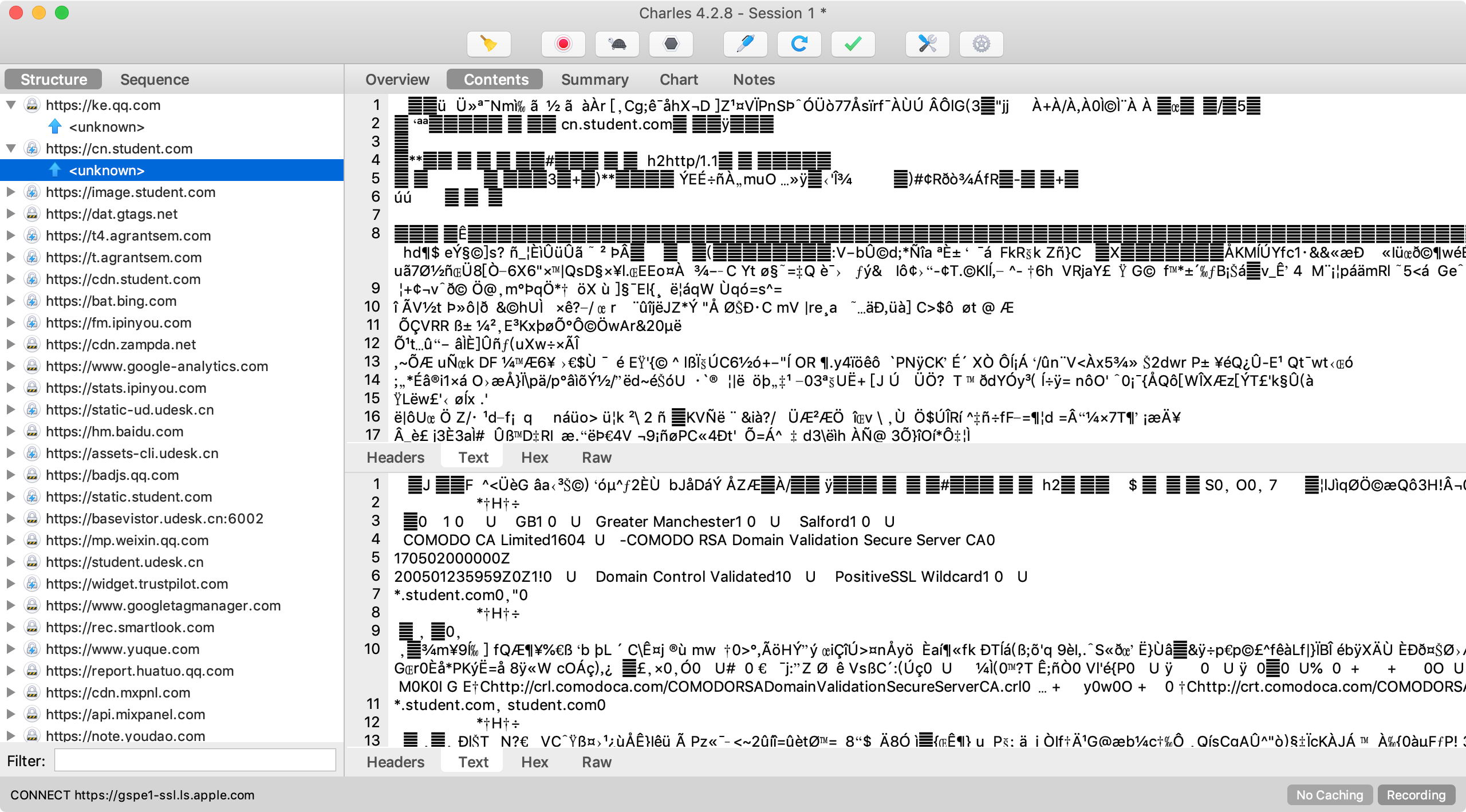Click the blue repeat request icon
The width and height of the screenshot is (1466, 812).
pyautogui.click(x=799, y=44)
